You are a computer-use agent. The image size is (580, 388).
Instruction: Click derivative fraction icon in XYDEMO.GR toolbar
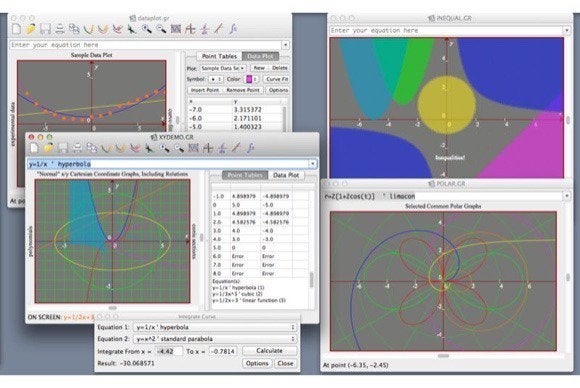point(222,148)
